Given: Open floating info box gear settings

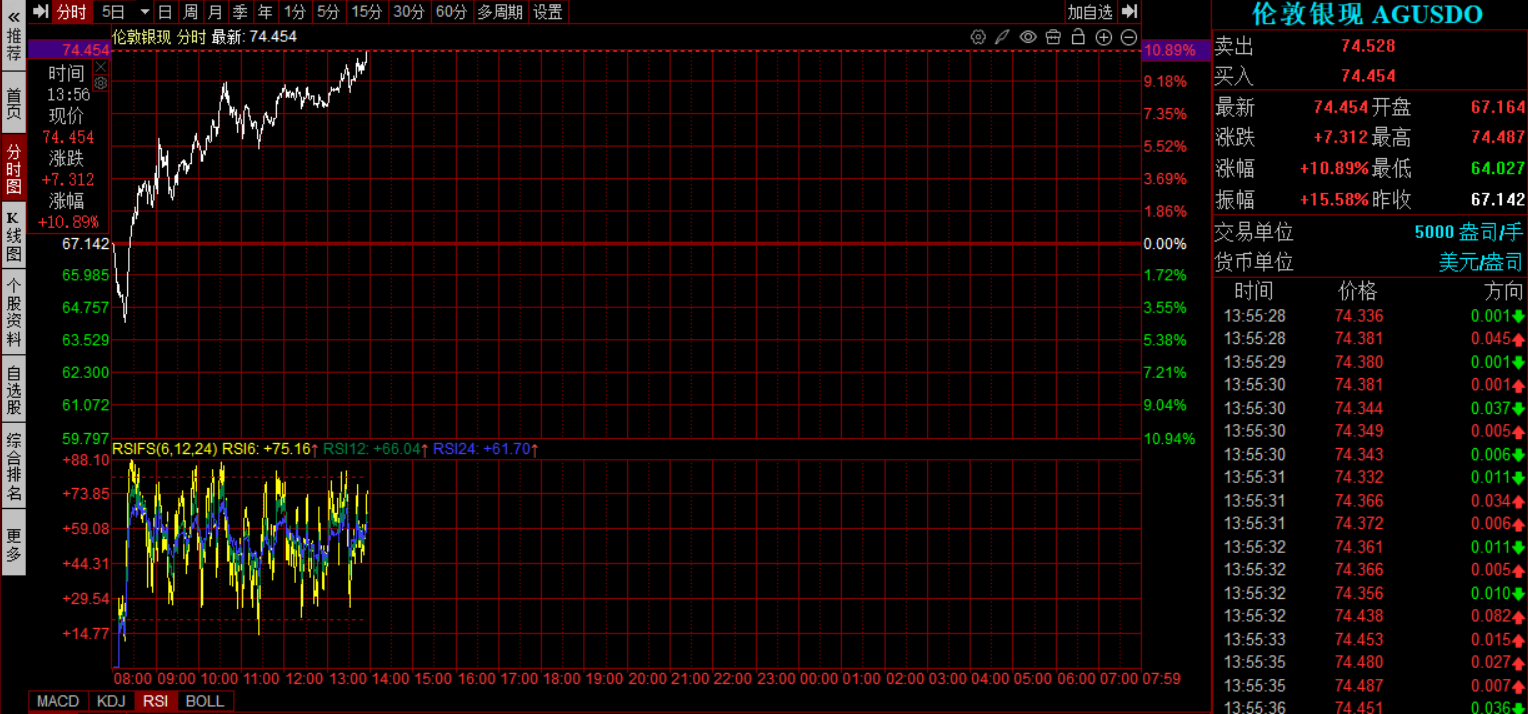Looking at the screenshot, I should click(x=100, y=83).
